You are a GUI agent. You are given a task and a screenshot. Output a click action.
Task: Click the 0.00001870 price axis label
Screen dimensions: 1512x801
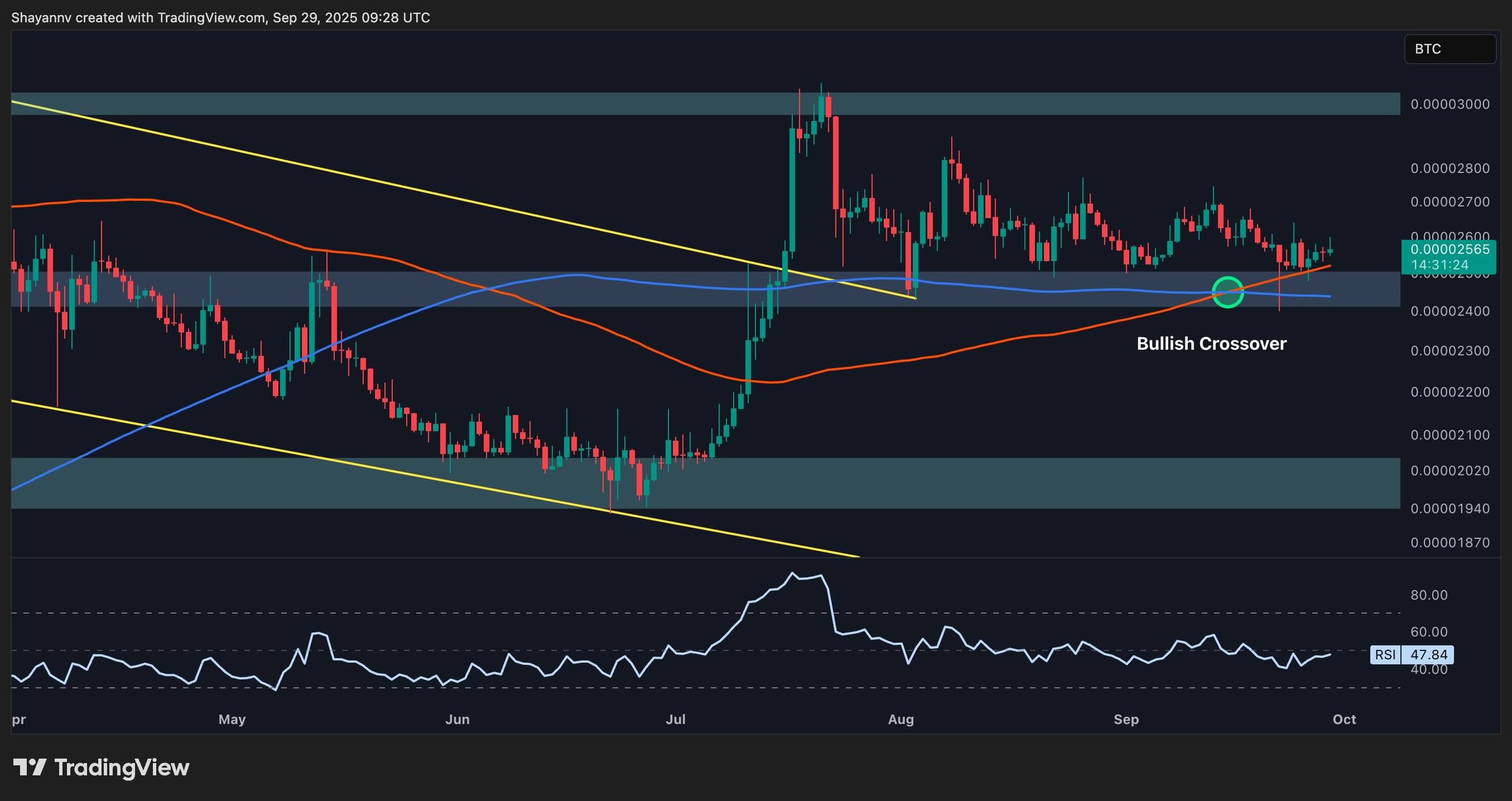[x=1449, y=543]
